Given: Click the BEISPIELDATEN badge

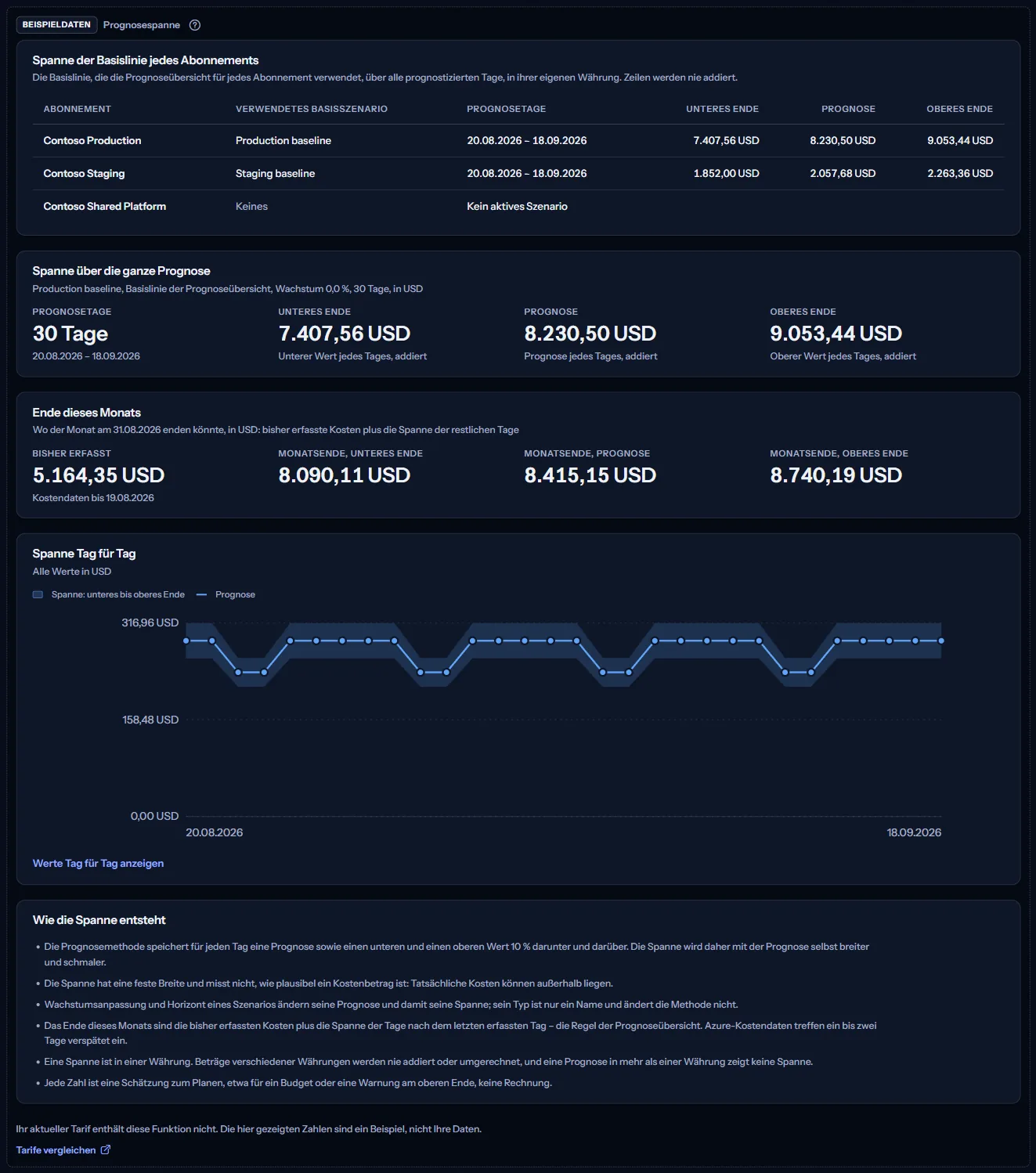Looking at the screenshot, I should pos(56,25).
